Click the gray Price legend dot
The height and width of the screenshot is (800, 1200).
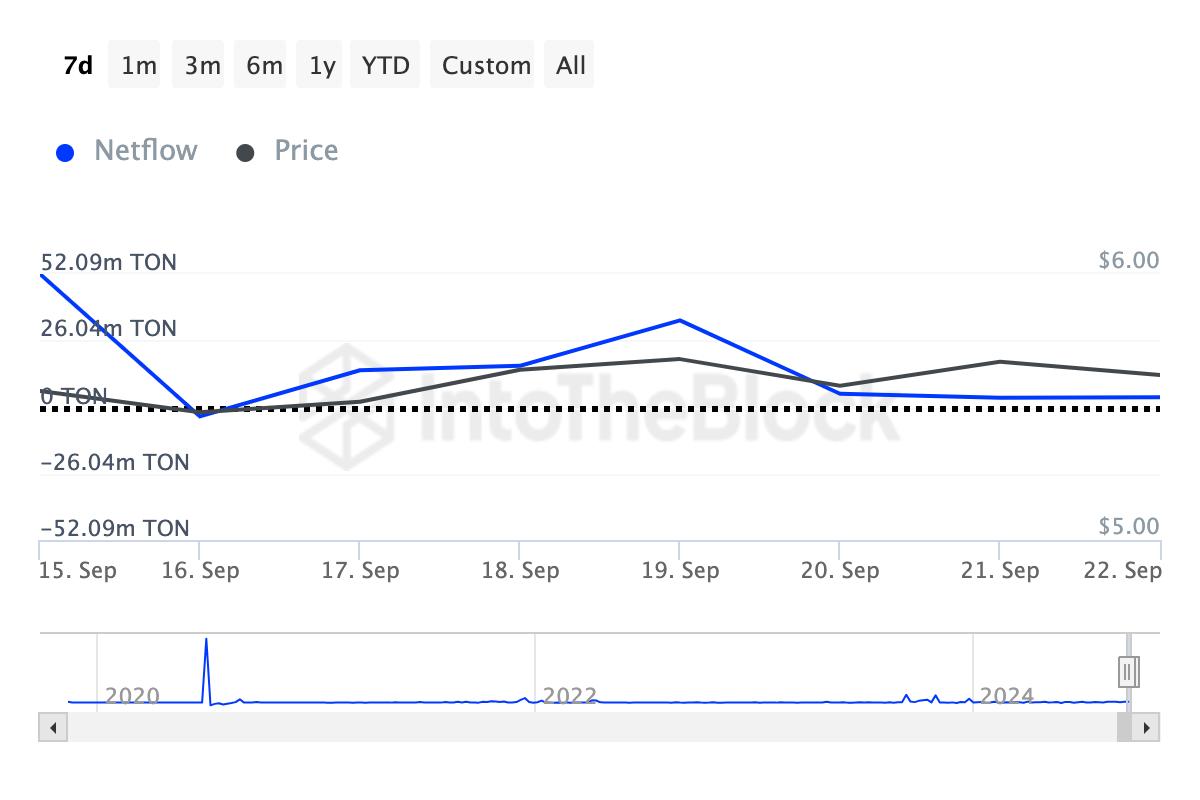tap(245, 153)
